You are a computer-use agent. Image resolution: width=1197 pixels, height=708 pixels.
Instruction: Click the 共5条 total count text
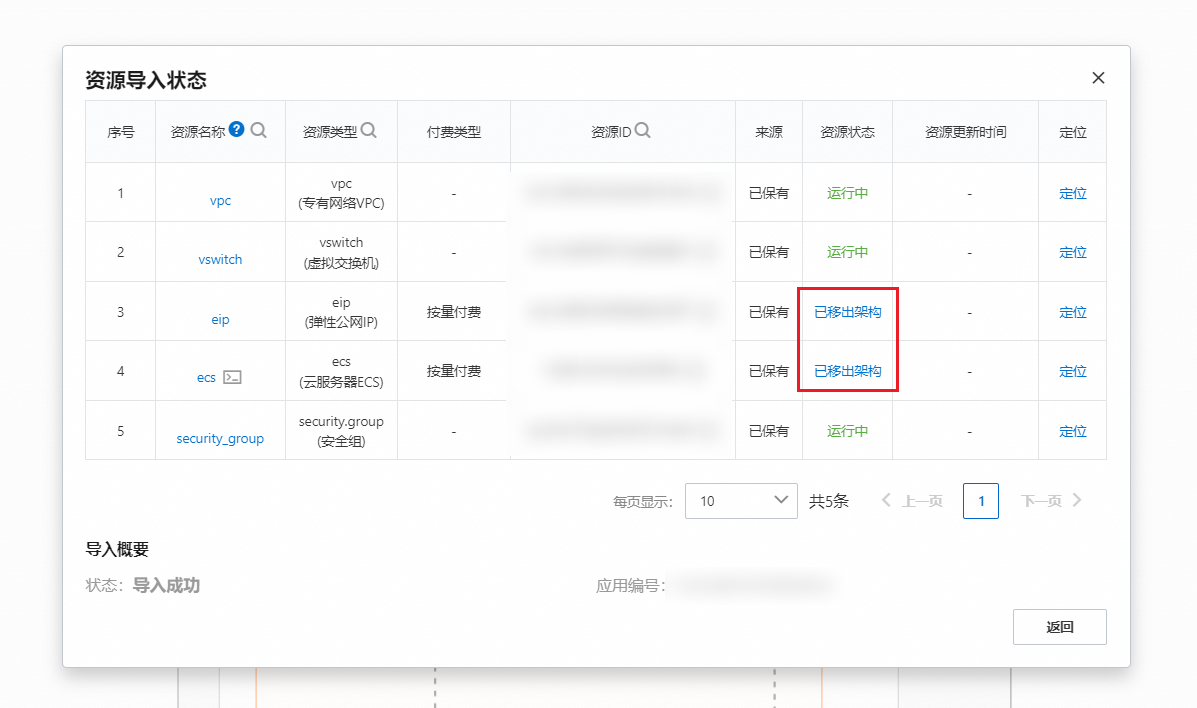[x=829, y=501]
